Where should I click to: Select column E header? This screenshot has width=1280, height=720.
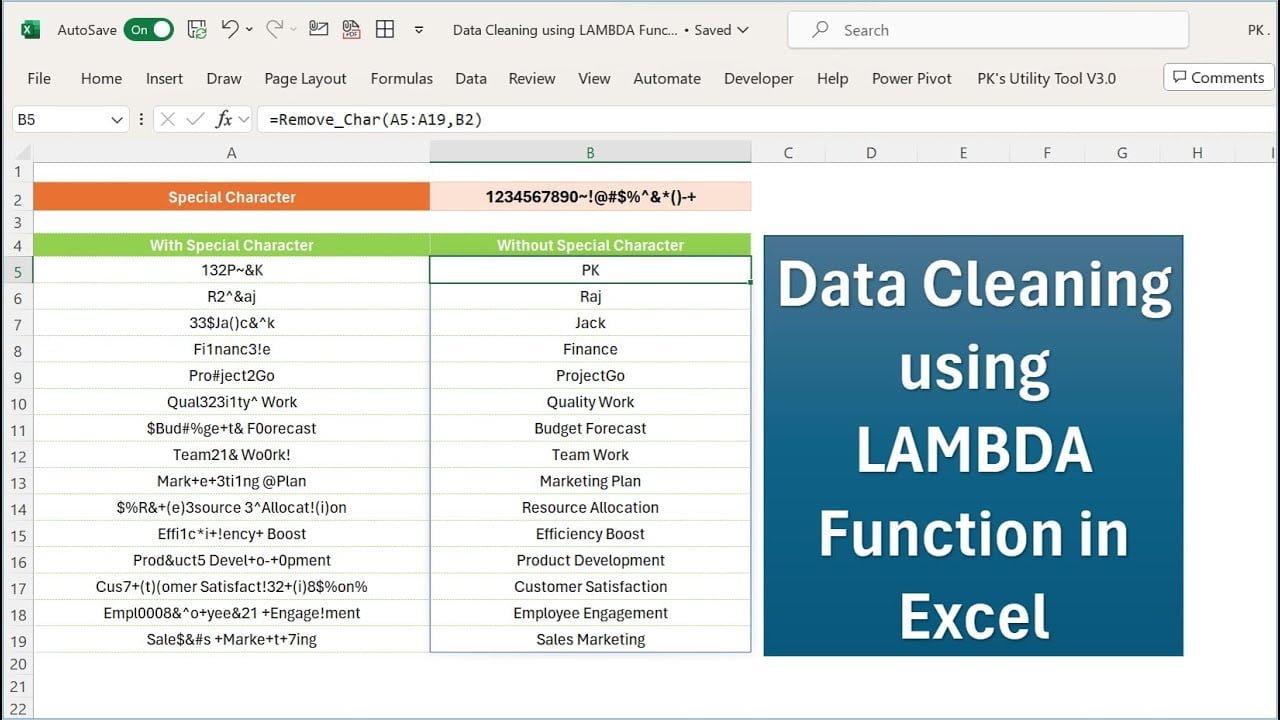click(x=963, y=153)
